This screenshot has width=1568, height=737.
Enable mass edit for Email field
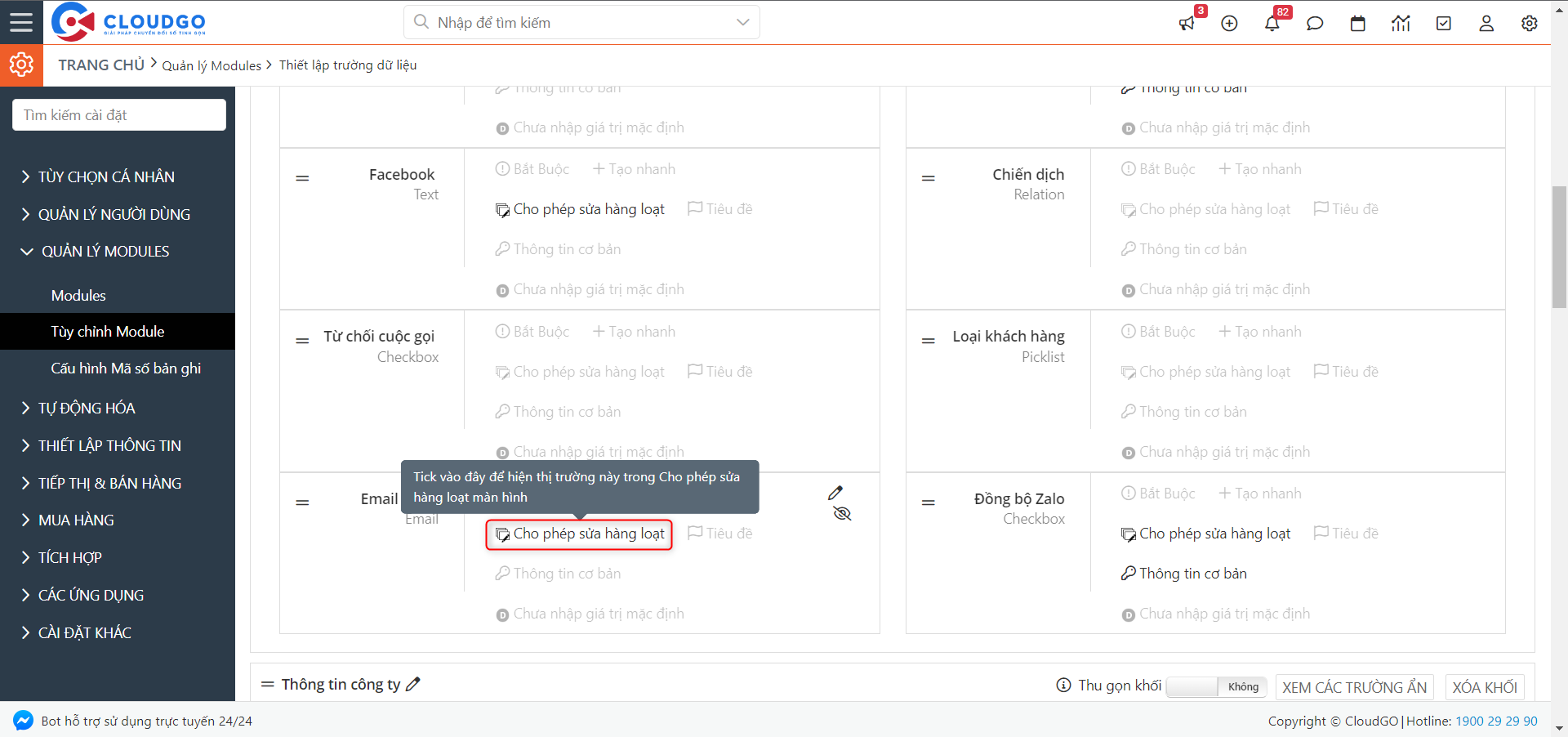[579, 534]
